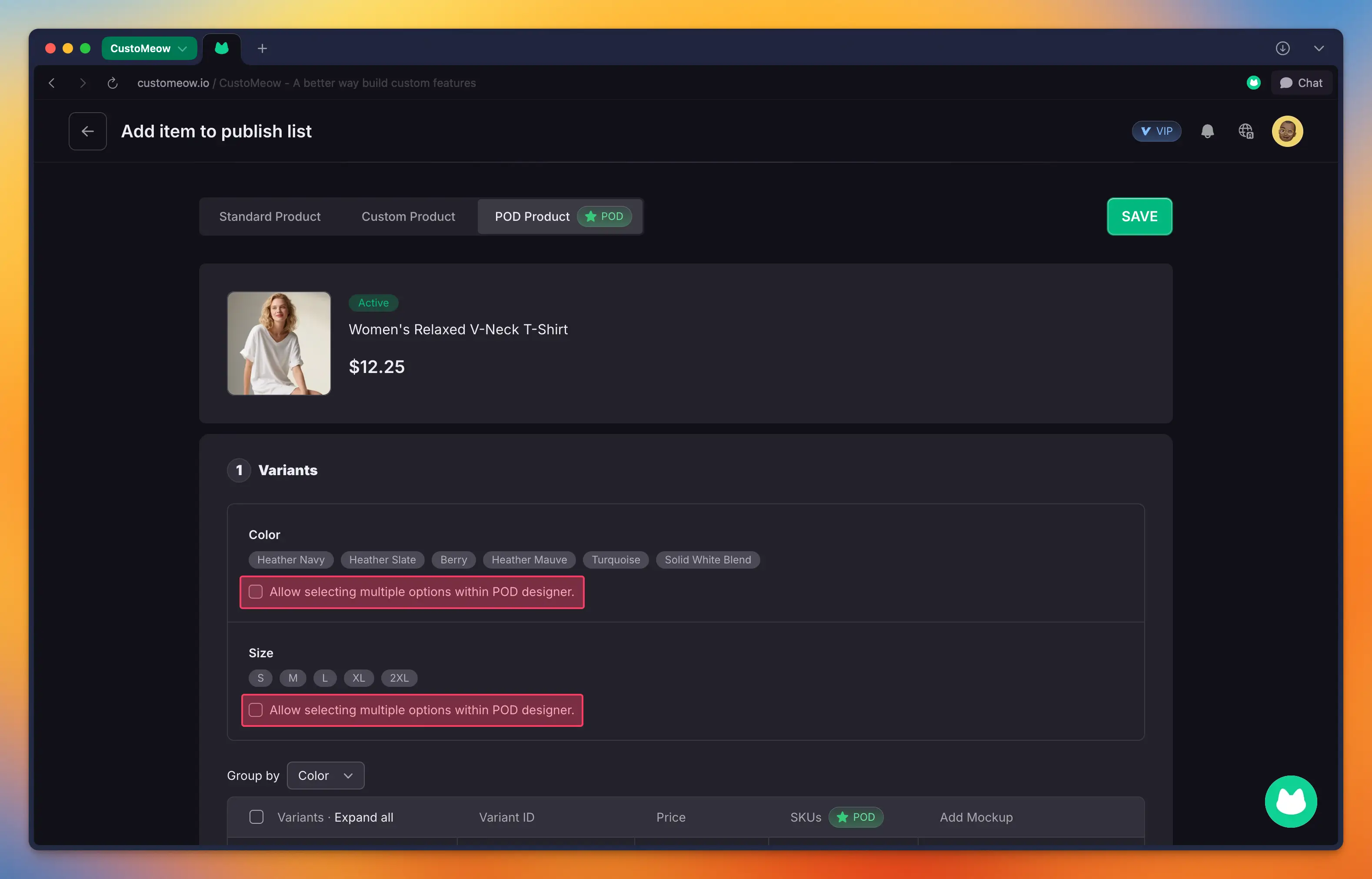The height and width of the screenshot is (879, 1372).
Task: Click the M size tag
Action: (293, 678)
